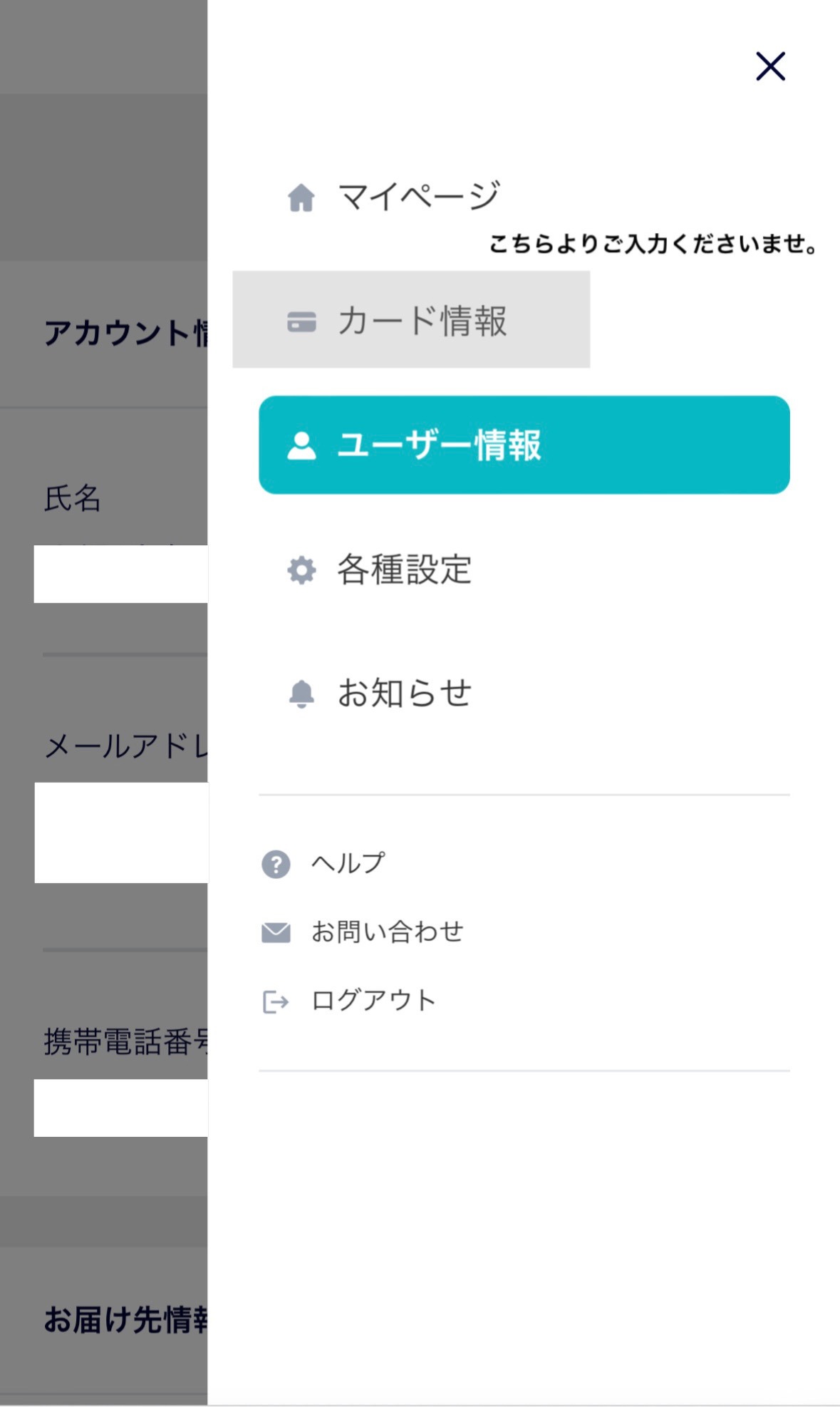The height and width of the screenshot is (1407, 840).
Task: Click the logout arrow icon
Action: [276, 1001]
